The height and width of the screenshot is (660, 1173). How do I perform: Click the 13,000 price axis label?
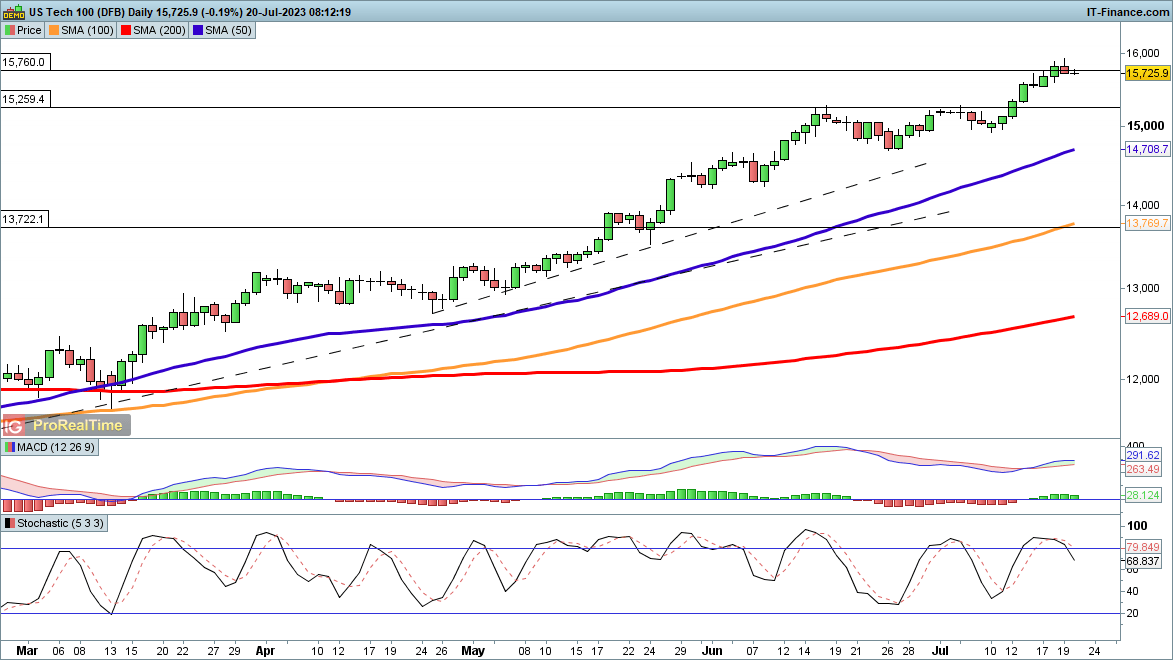[x=1143, y=288]
